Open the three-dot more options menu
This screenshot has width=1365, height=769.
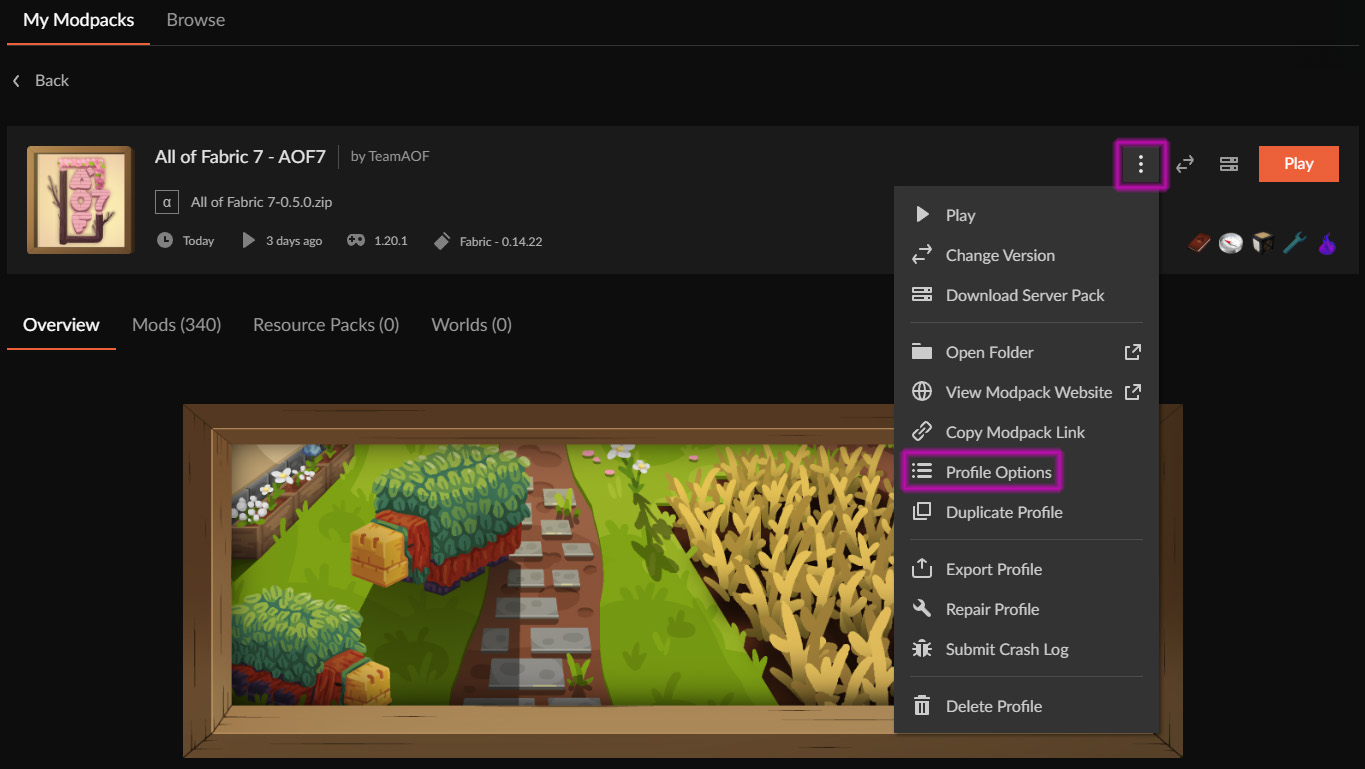click(x=1141, y=164)
